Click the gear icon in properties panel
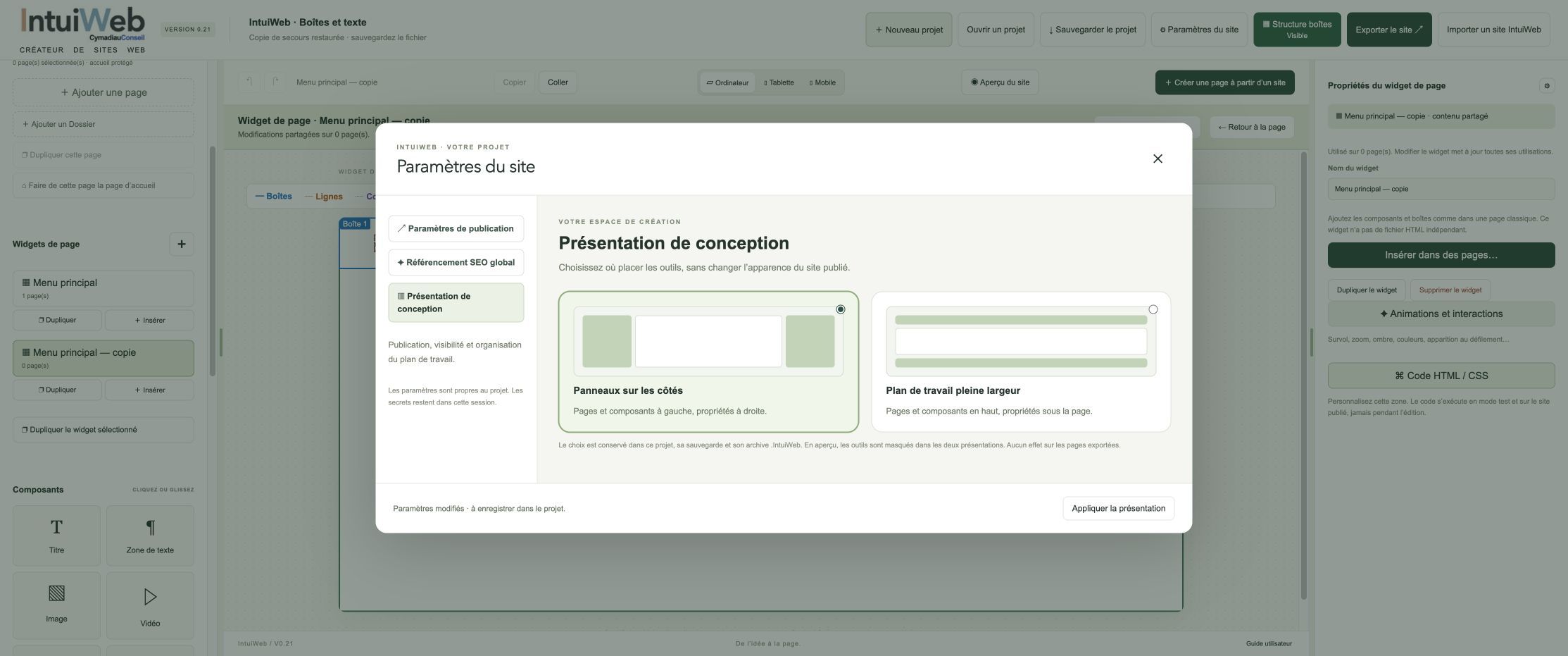 tap(1547, 86)
